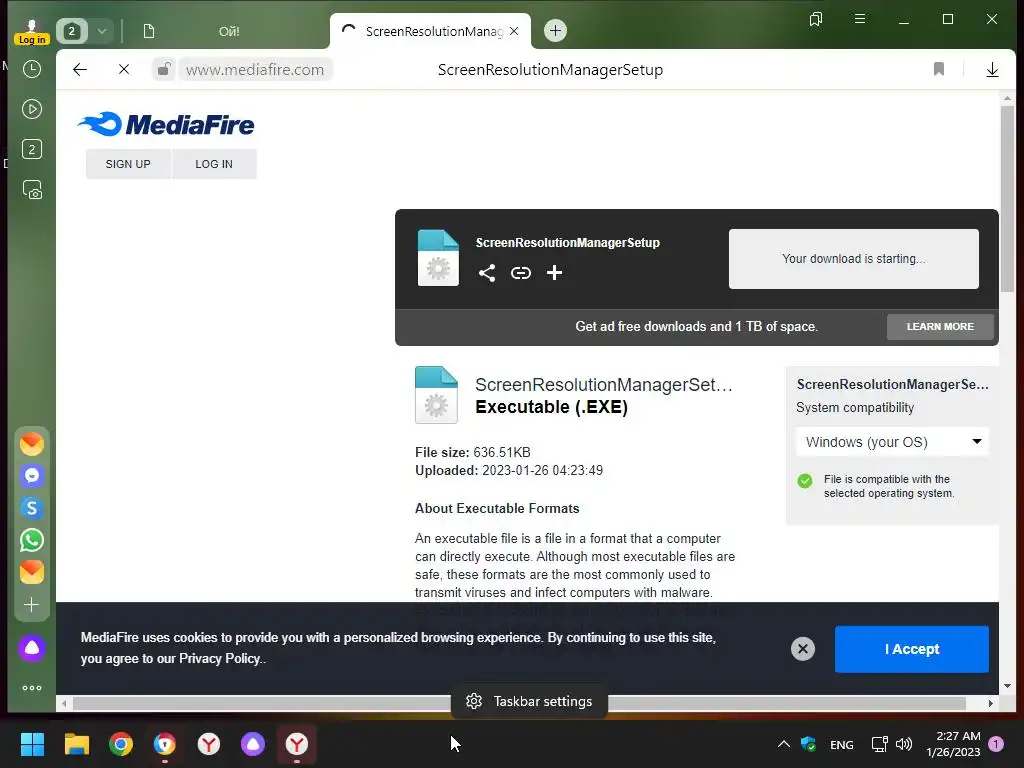Screen dimensions: 1024x768
Task: Open the messenger icon in sidebar
Action: (31, 475)
